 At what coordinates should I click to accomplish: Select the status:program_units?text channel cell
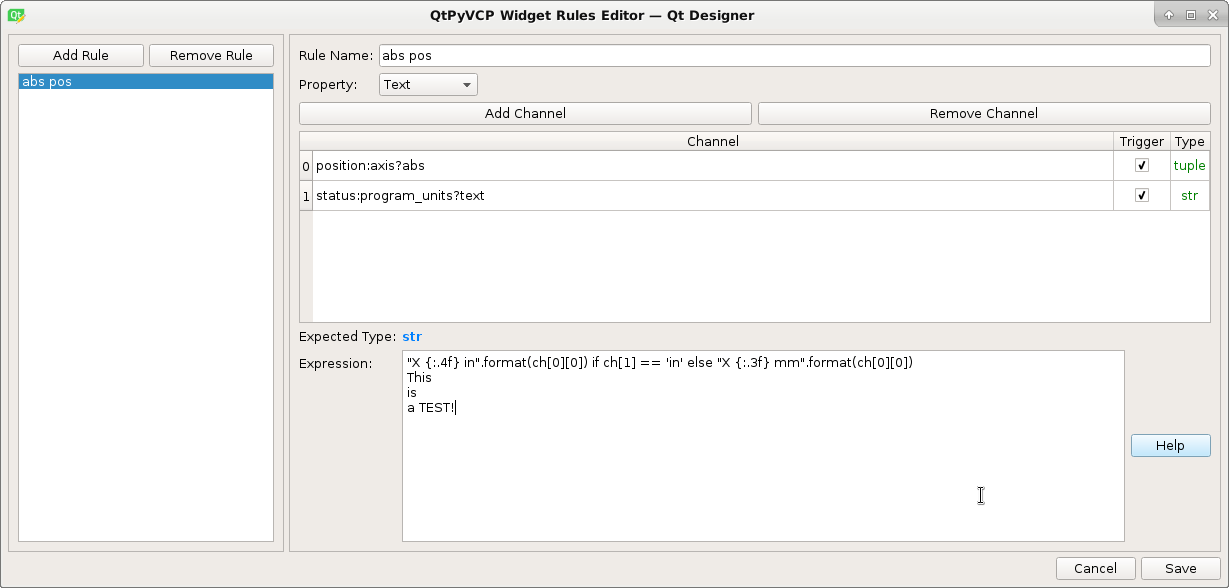coord(713,195)
